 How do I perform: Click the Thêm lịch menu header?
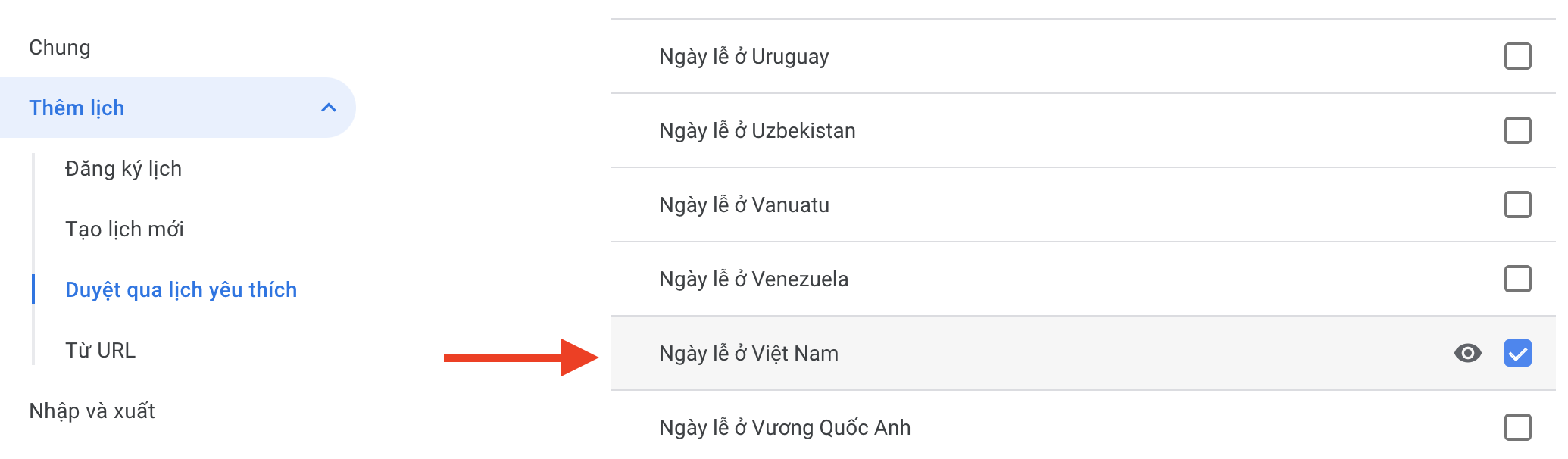tap(77, 108)
